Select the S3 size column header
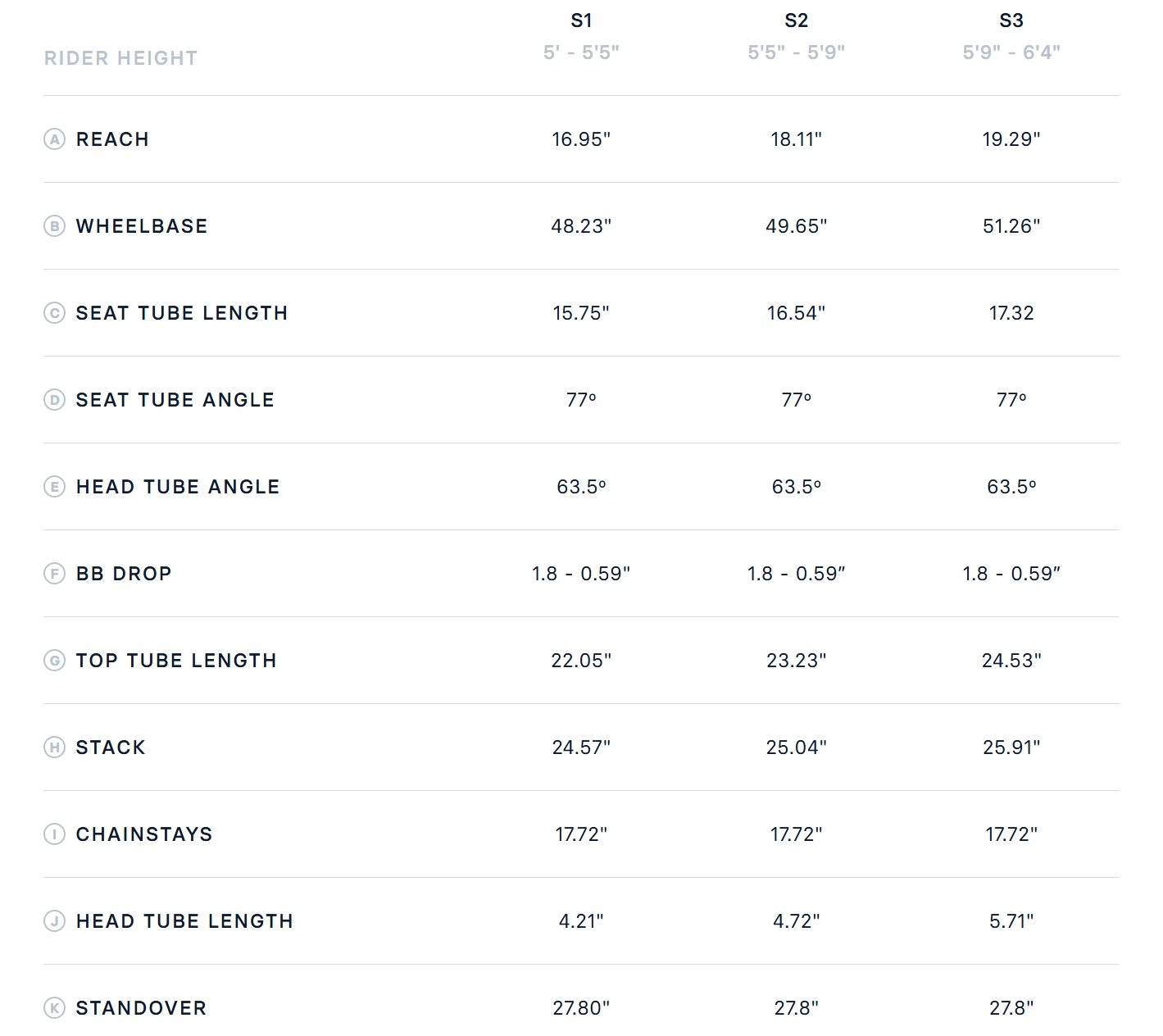1163x1036 pixels. 1011,20
